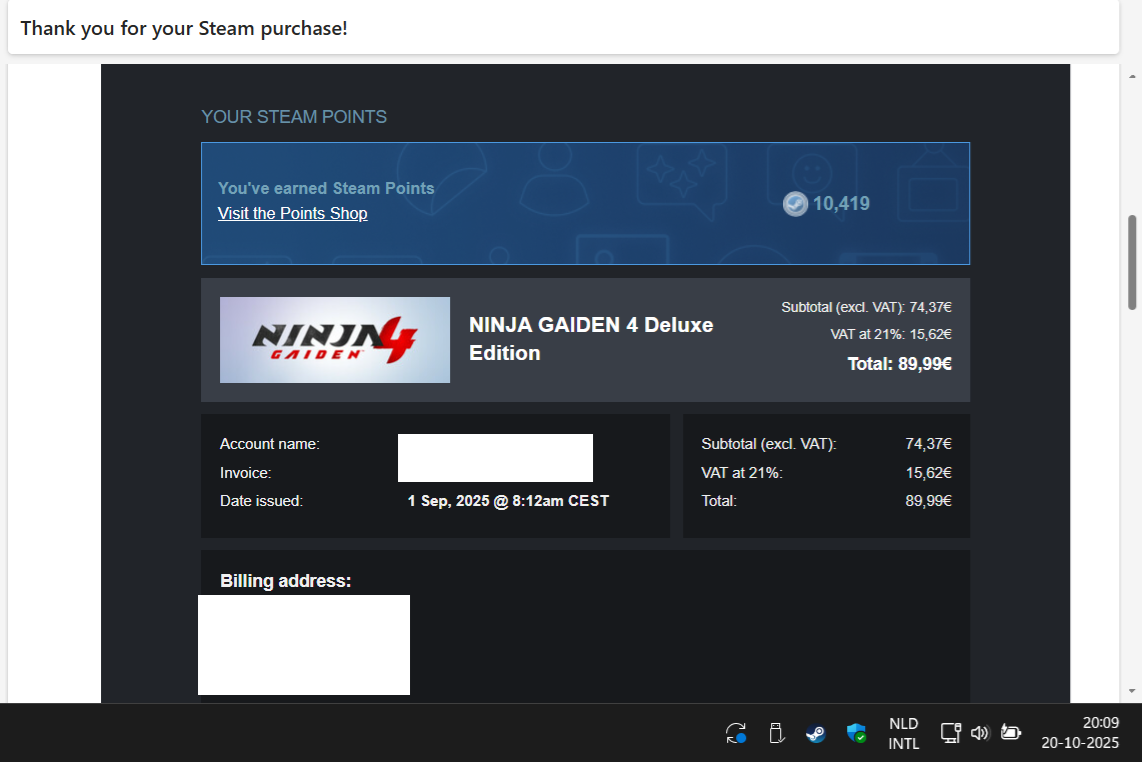Screen dimensions: 1142x762
Task: Open the Visit the Points Shop link
Action: 292,213
